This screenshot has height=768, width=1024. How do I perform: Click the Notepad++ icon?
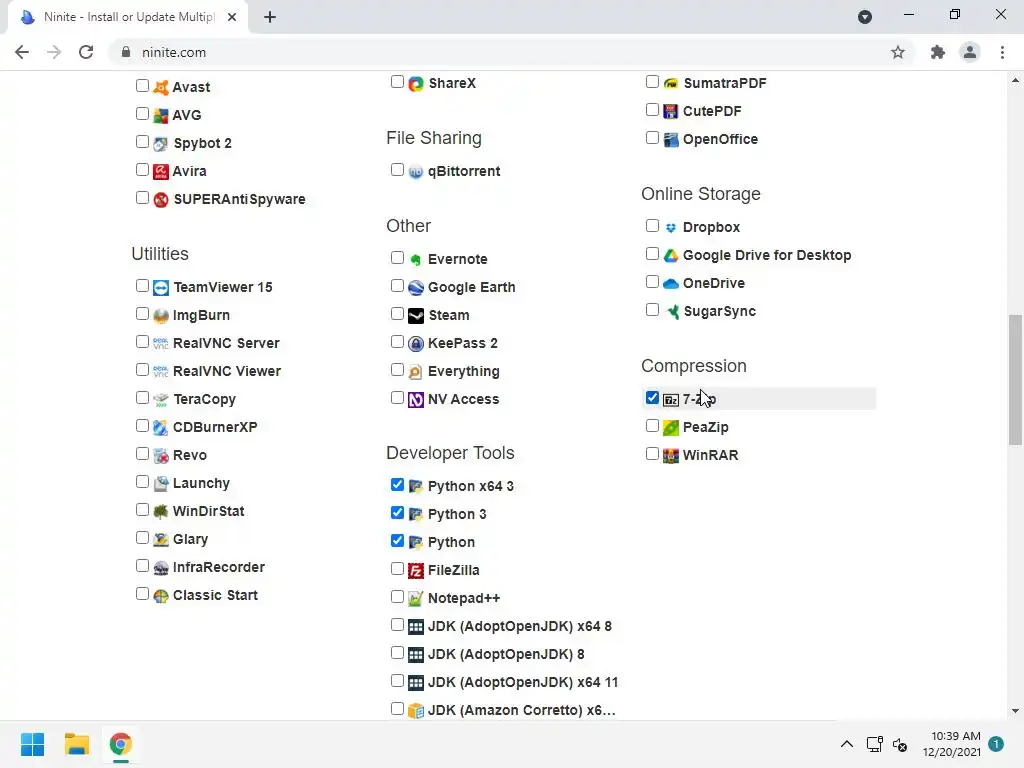point(416,598)
